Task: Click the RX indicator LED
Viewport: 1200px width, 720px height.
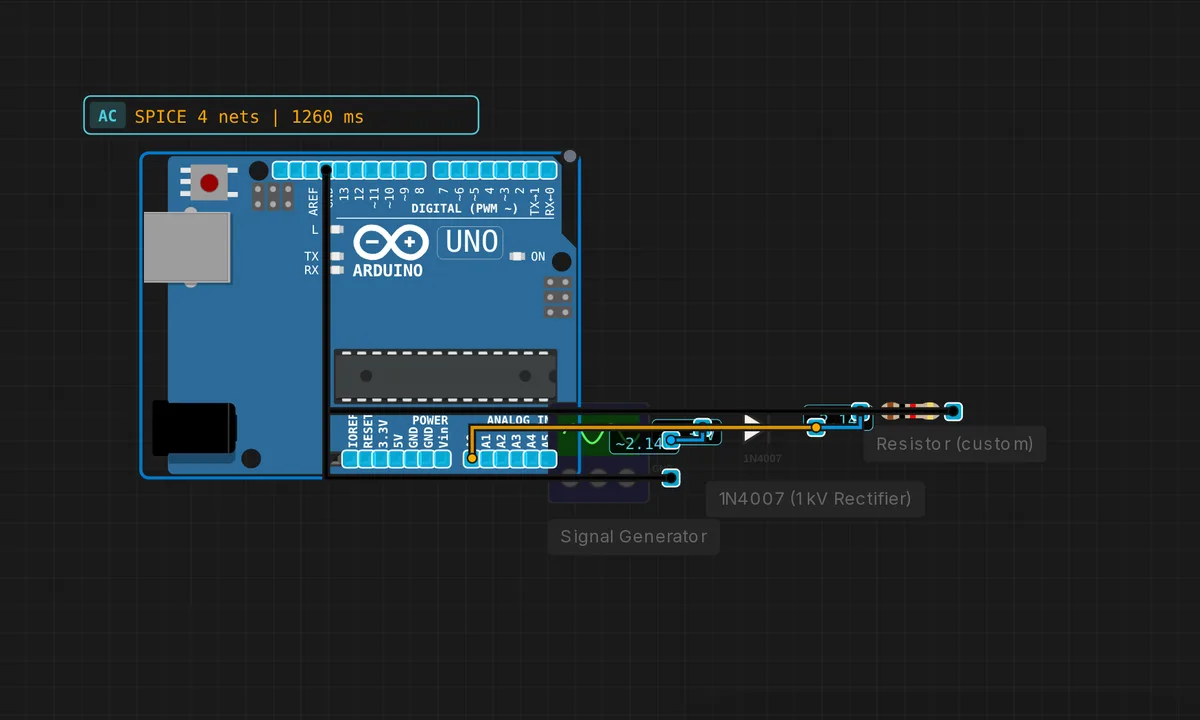Action: pos(336,270)
